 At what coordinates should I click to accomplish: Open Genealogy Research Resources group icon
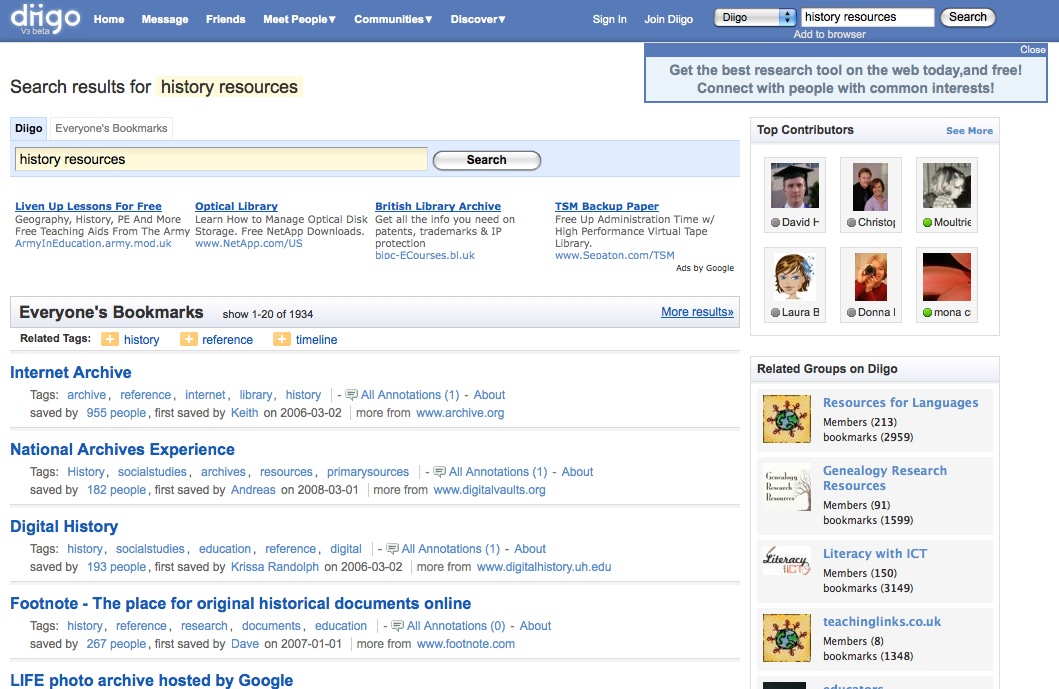(x=787, y=487)
